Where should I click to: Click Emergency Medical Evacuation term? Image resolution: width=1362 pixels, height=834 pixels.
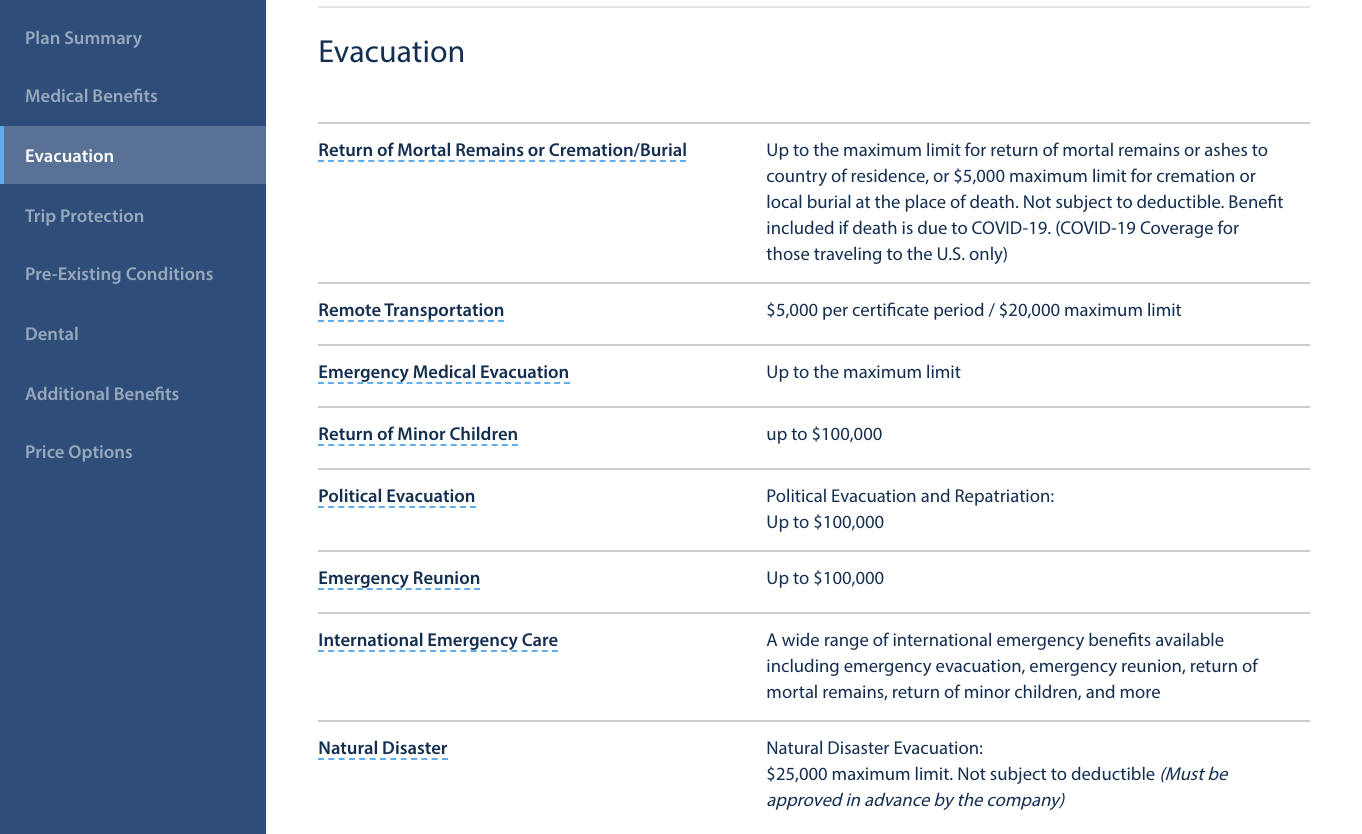pyautogui.click(x=443, y=373)
